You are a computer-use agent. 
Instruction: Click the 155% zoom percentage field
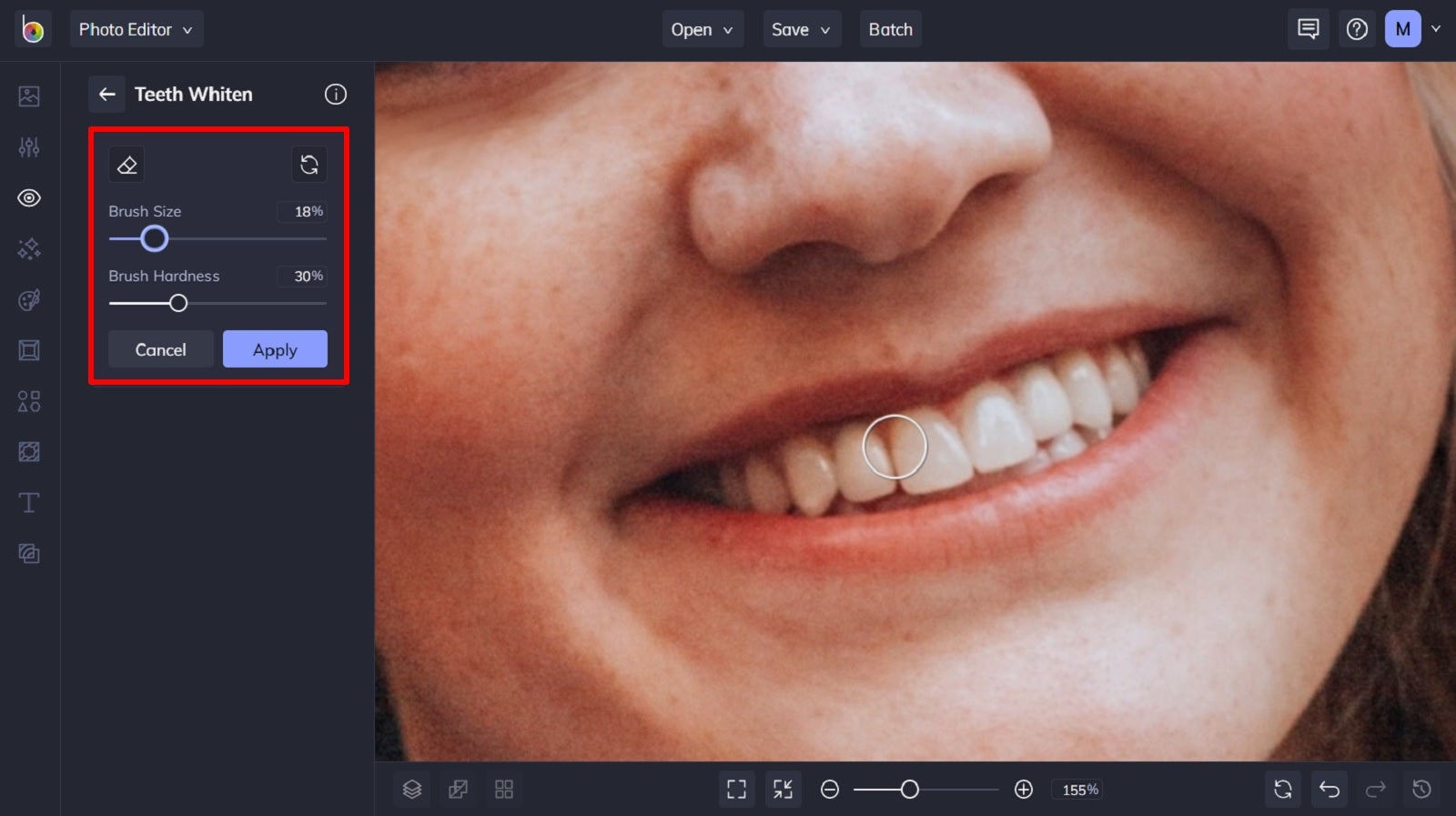[1080, 790]
